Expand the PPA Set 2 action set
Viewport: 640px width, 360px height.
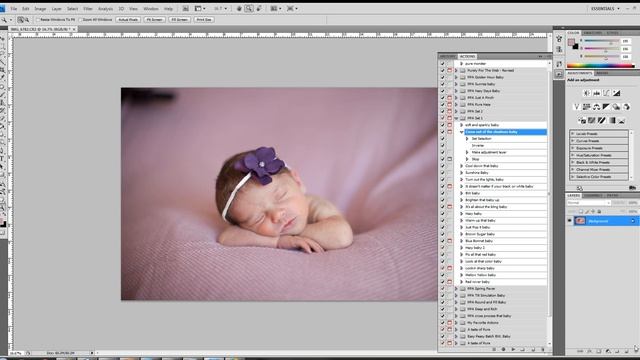point(456,111)
